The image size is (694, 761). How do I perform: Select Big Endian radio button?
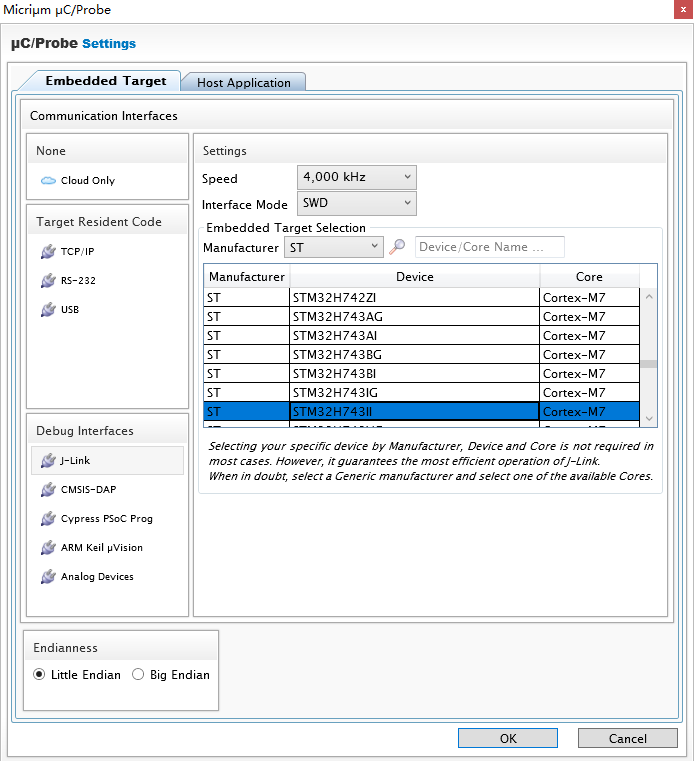(138, 675)
